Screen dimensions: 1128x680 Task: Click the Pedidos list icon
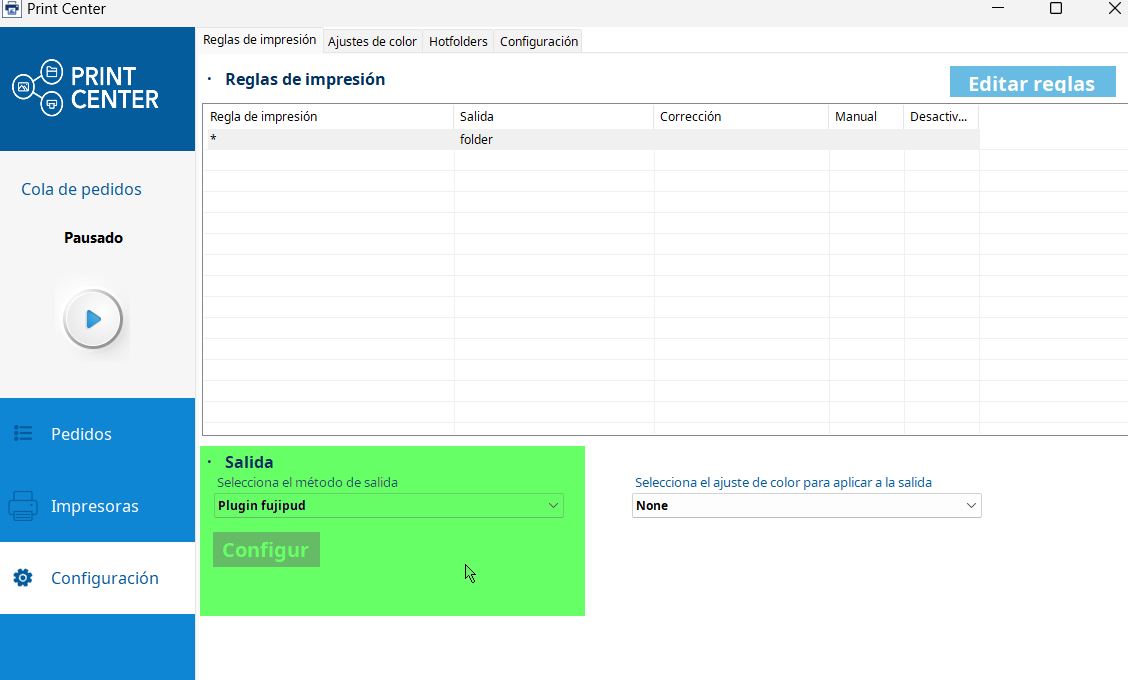click(23, 434)
